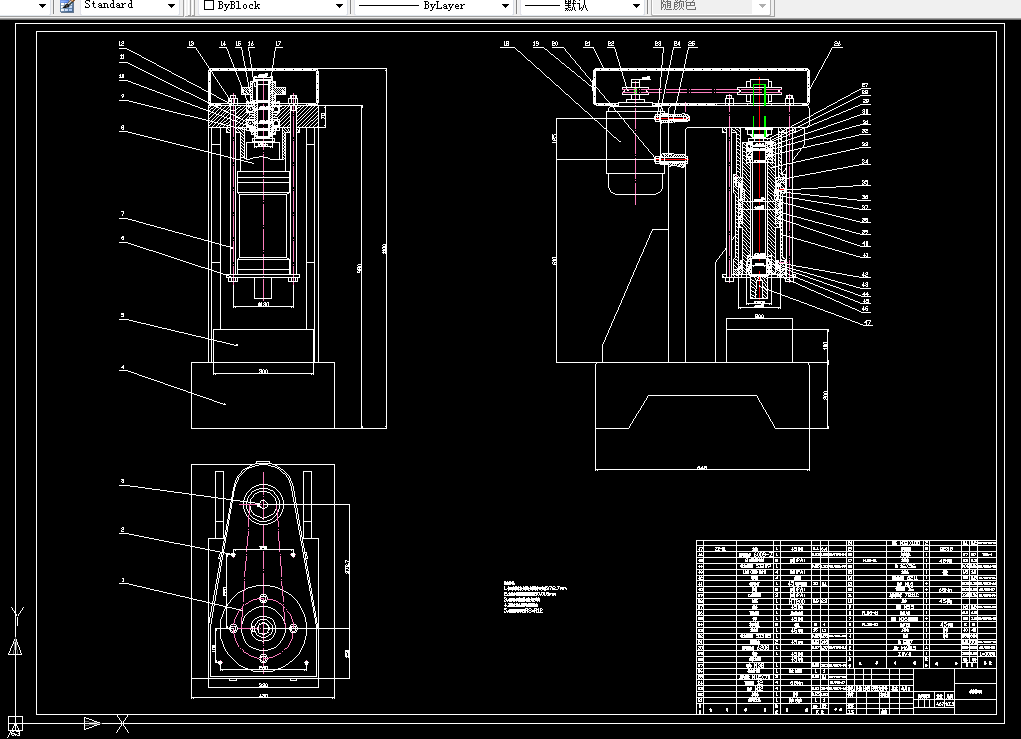The image size is (1021, 739).
Task: Select part balloon number 4
Action: point(122,368)
